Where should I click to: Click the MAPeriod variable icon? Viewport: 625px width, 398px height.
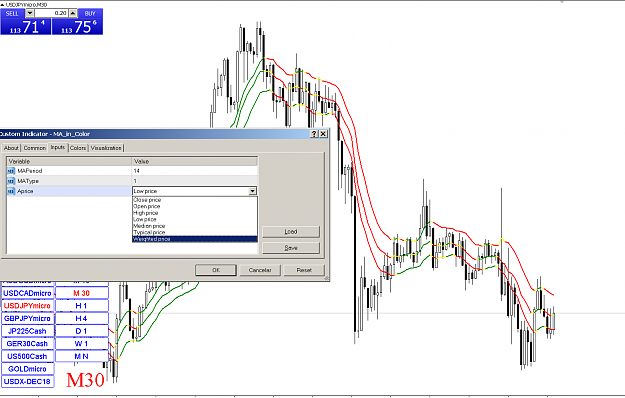point(11,171)
